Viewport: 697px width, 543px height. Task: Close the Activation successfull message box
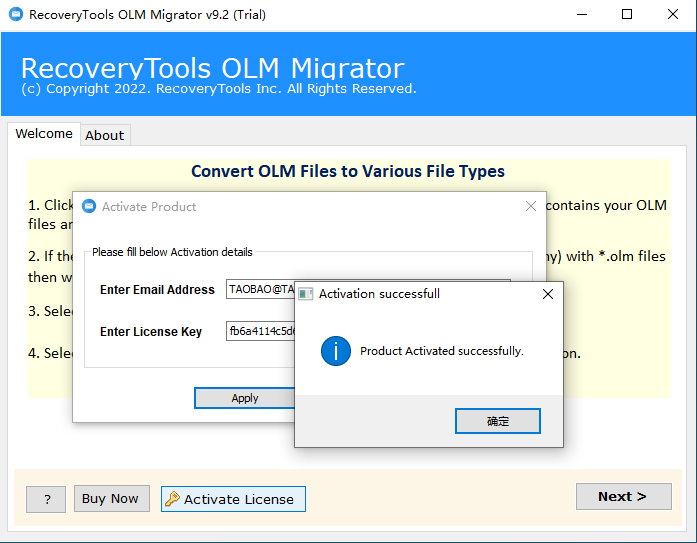(547, 294)
